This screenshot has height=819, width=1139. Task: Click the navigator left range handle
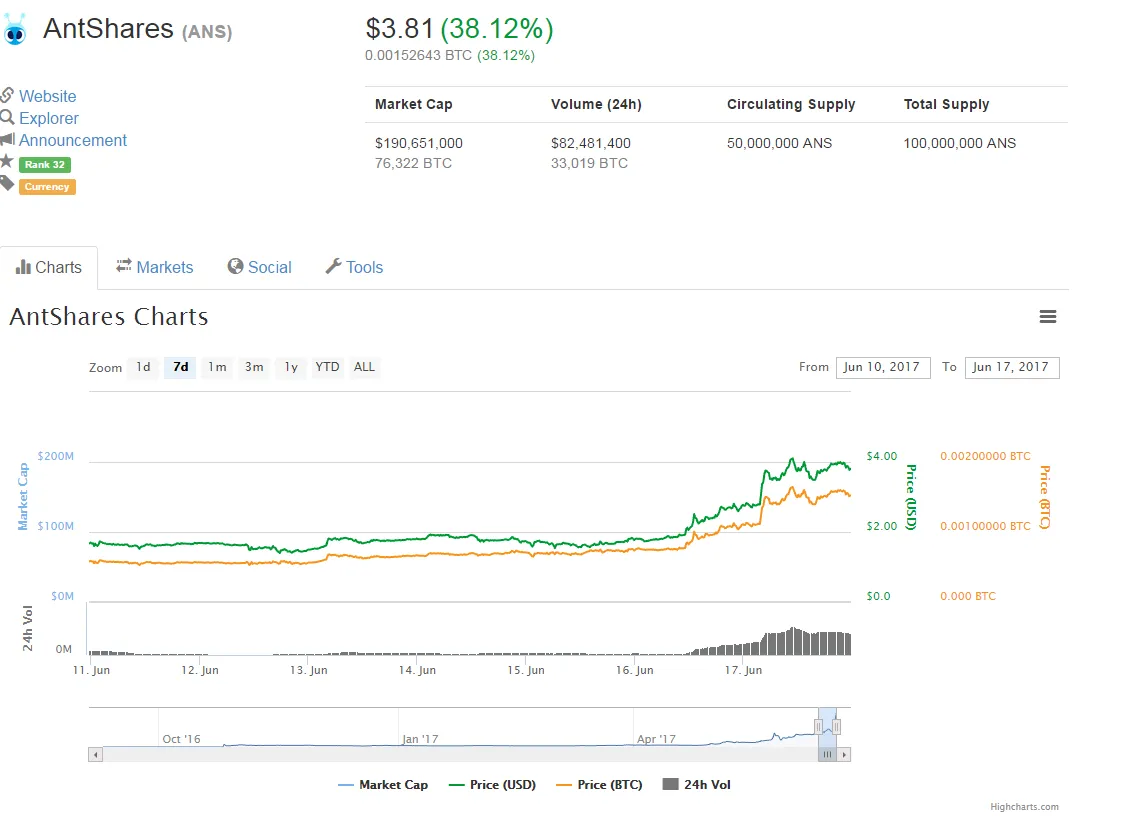click(819, 727)
